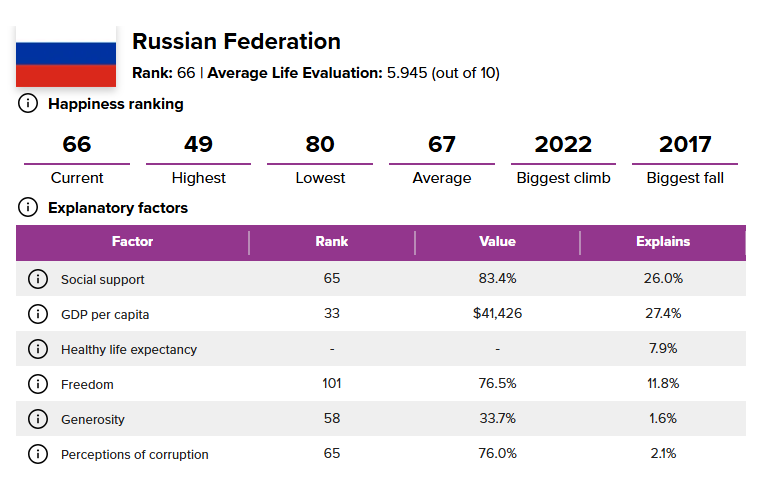Click the Biggest climb year 2022
Image resolution: width=760 pixels, height=484 pixels.
pos(563,144)
